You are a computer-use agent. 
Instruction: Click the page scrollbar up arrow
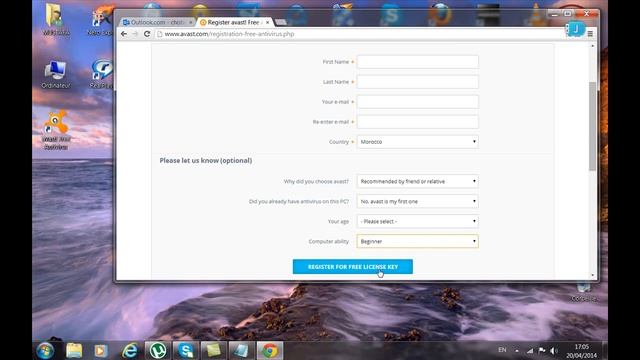(593, 46)
